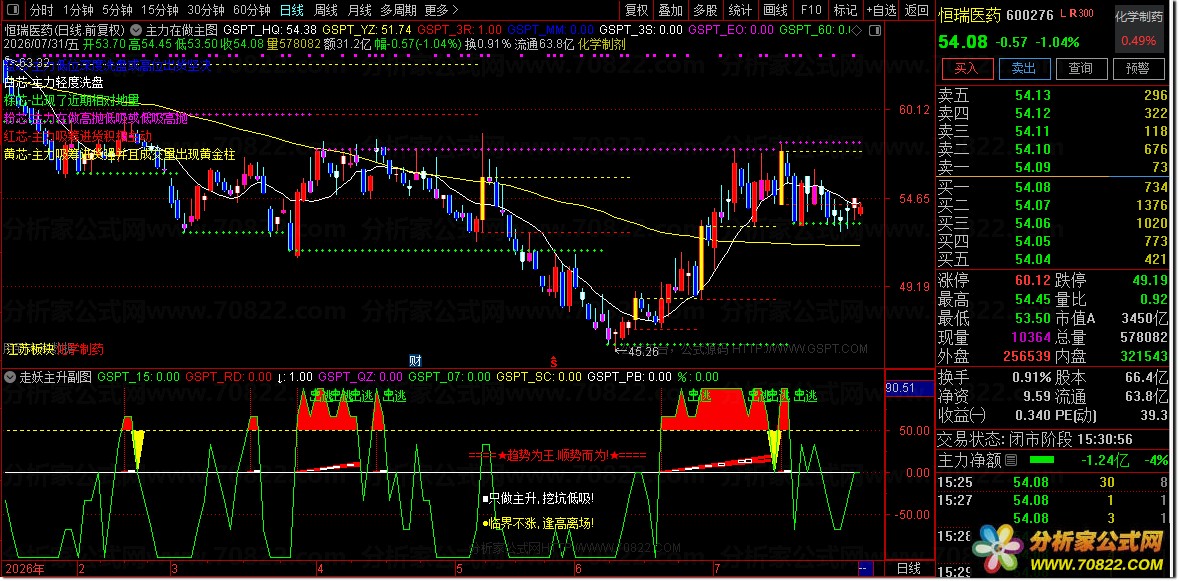Click the L margin-trading badge beside 600276
The image size is (1180, 581).
click(1063, 13)
